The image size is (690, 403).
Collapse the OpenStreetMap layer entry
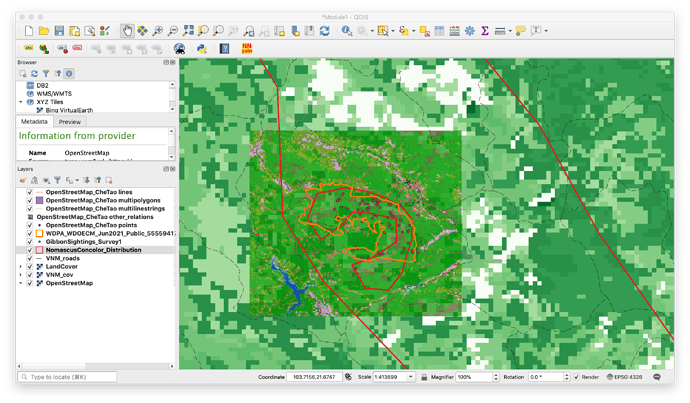click(x=21, y=283)
